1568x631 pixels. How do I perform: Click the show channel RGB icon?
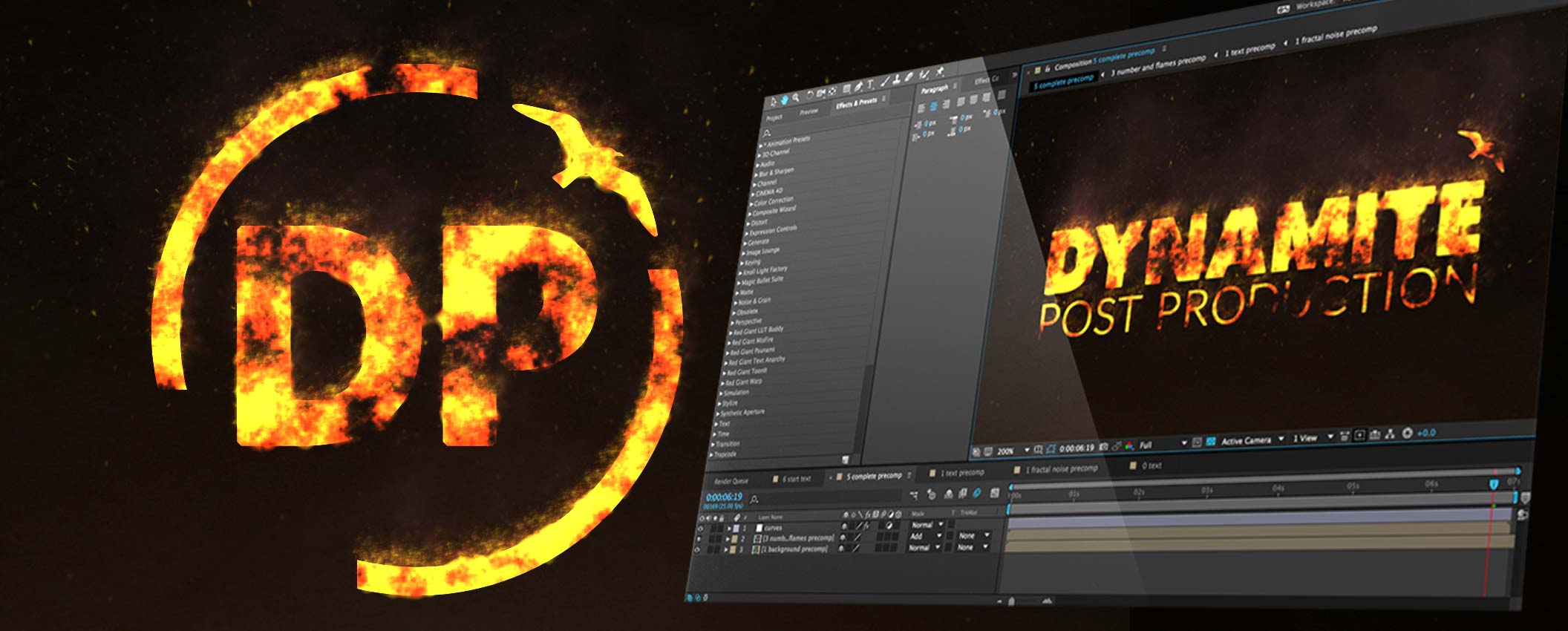point(1129,445)
